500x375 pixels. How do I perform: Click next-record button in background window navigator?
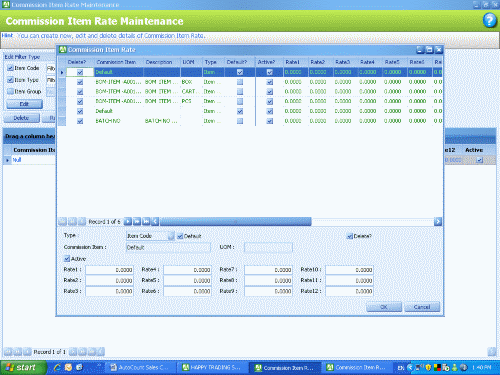tap(73, 352)
